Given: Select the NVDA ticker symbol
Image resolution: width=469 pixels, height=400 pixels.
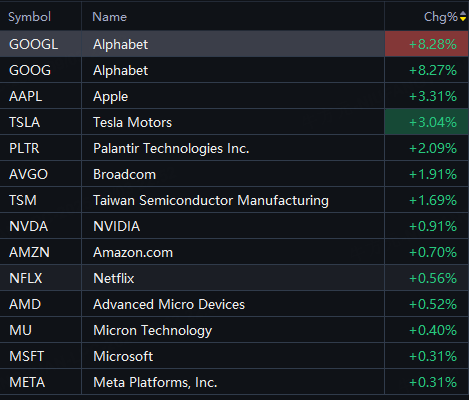Looking at the screenshot, I should [29, 226].
